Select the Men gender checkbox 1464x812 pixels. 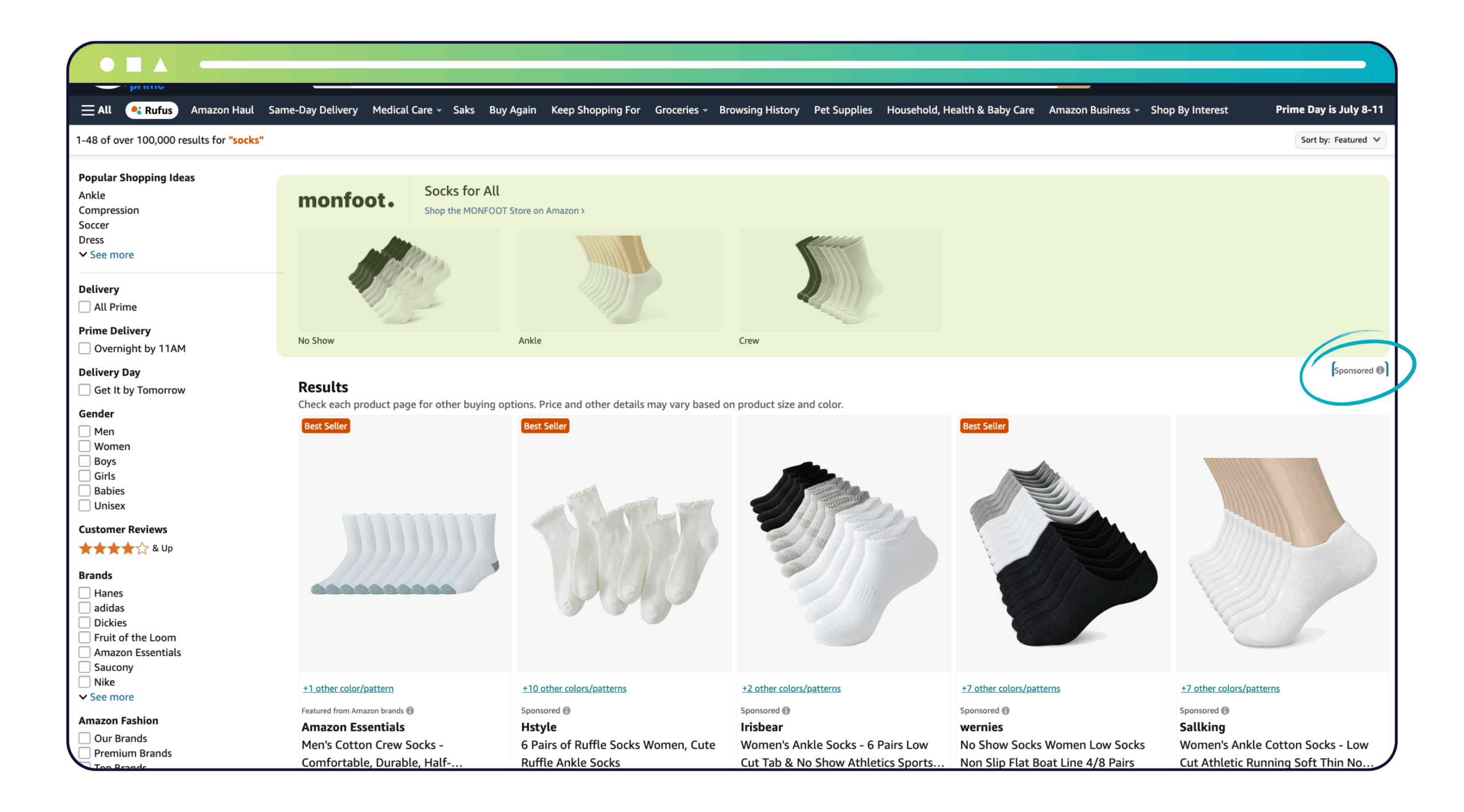85,431
